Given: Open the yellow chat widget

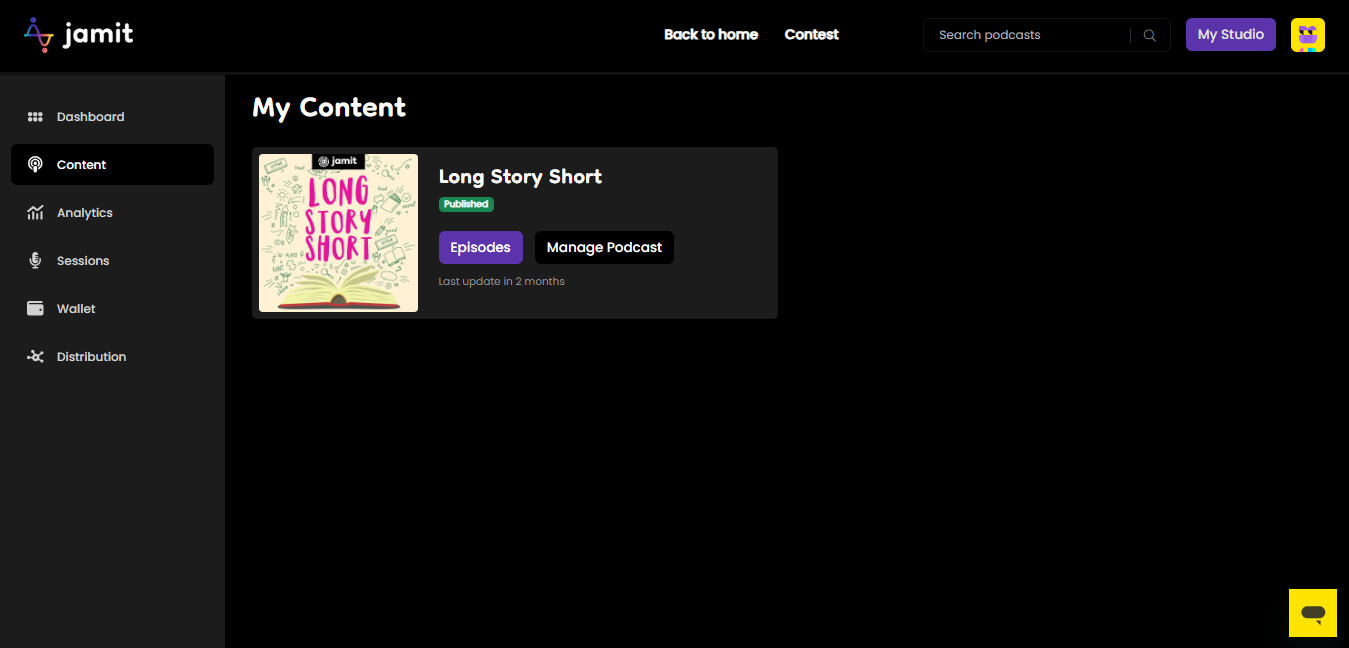Looking at the screenshot, I should [1313, 613].
